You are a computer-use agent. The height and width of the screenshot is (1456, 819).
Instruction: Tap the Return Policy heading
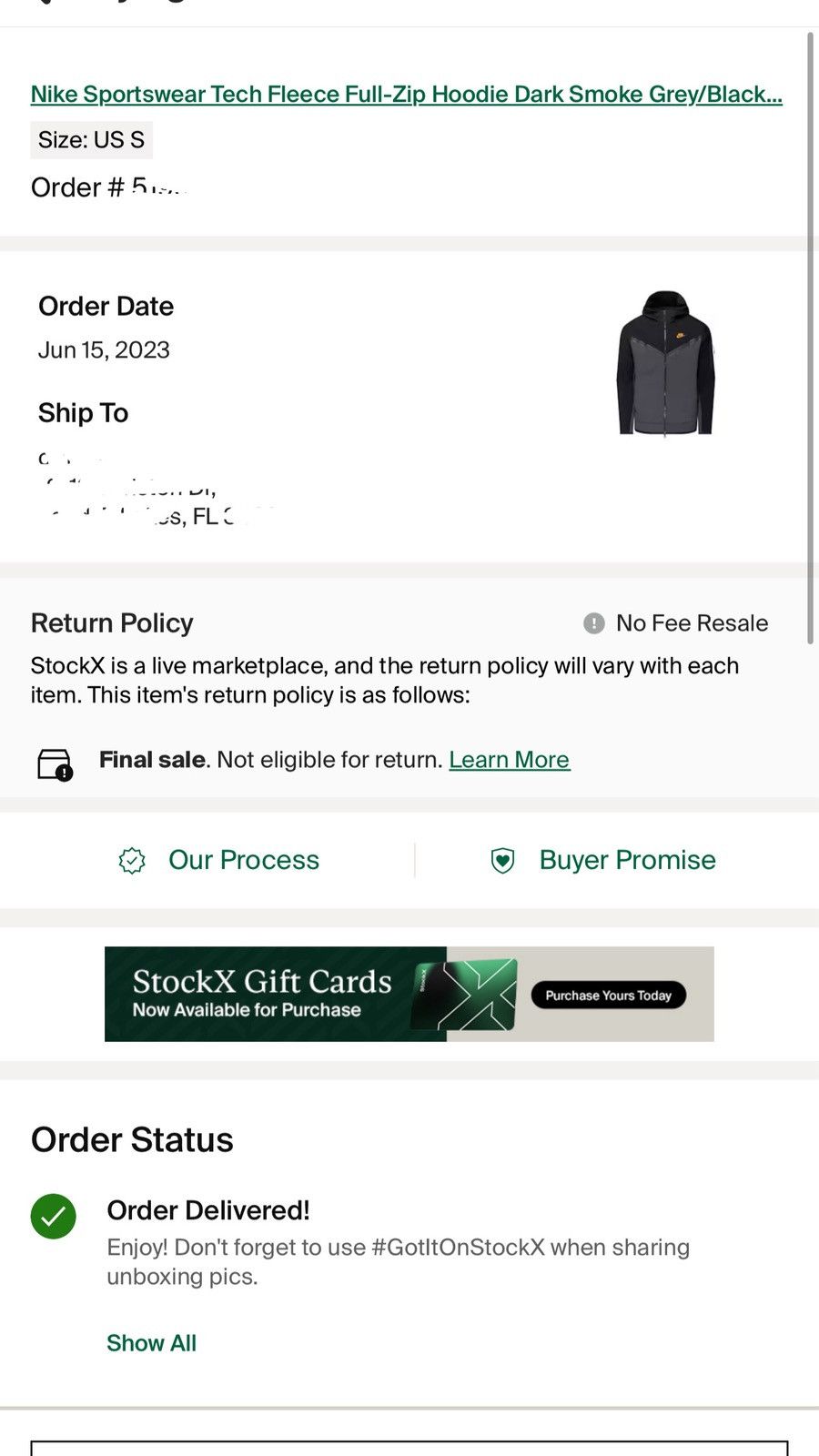point(112,623)
